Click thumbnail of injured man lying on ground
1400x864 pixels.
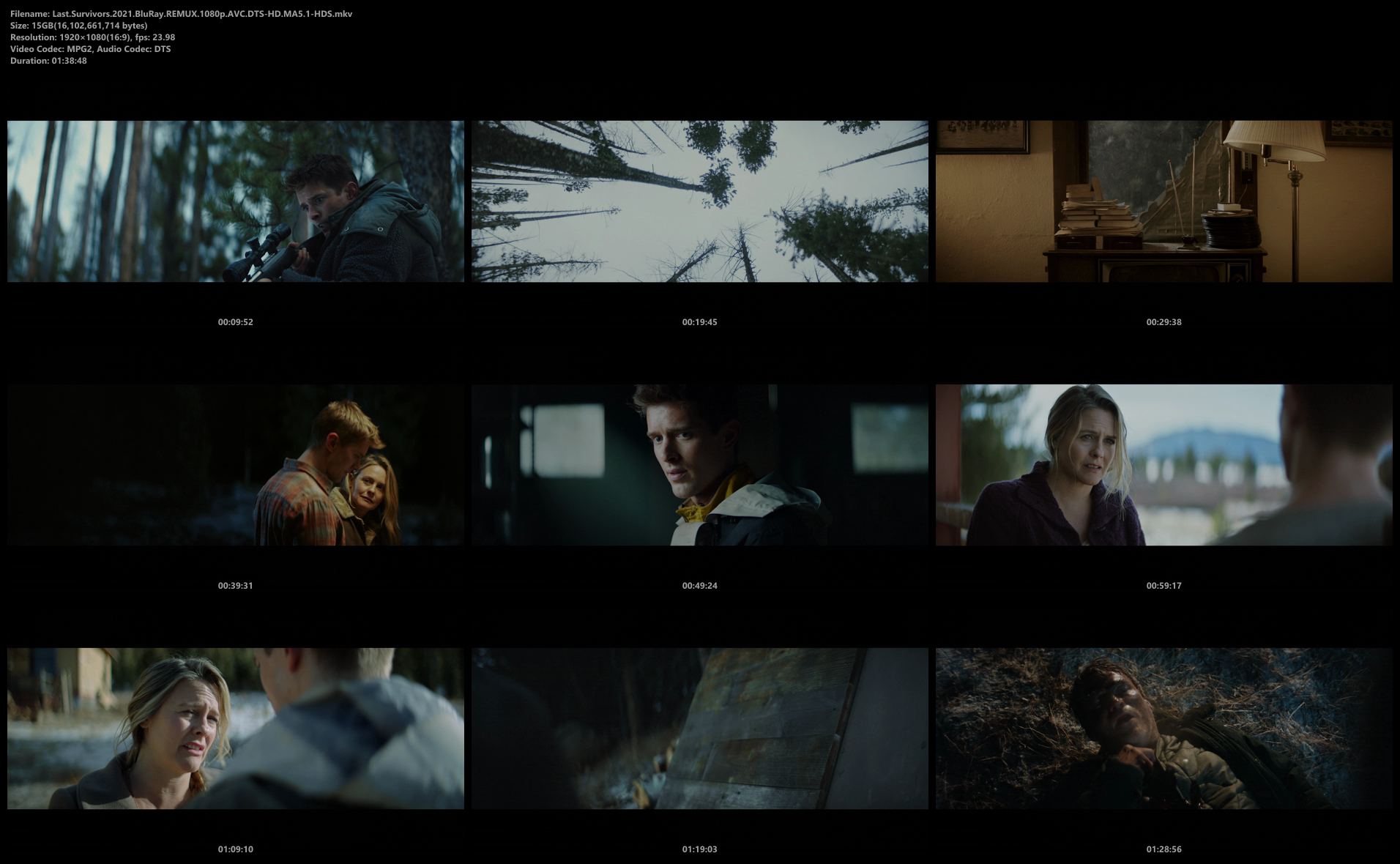[x=1163, y=729]
